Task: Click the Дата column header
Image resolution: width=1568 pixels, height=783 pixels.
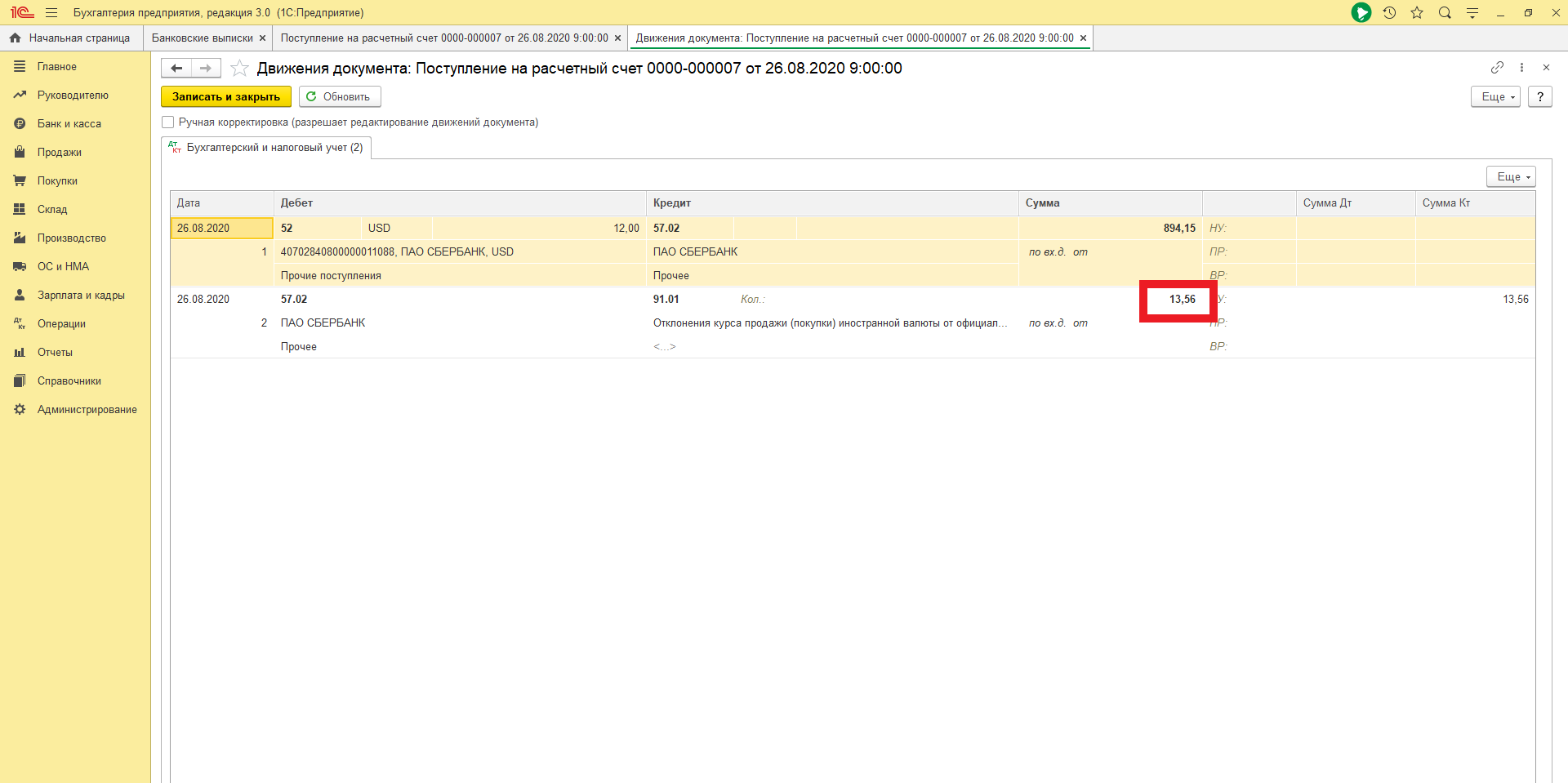Action: click(222, 203)
